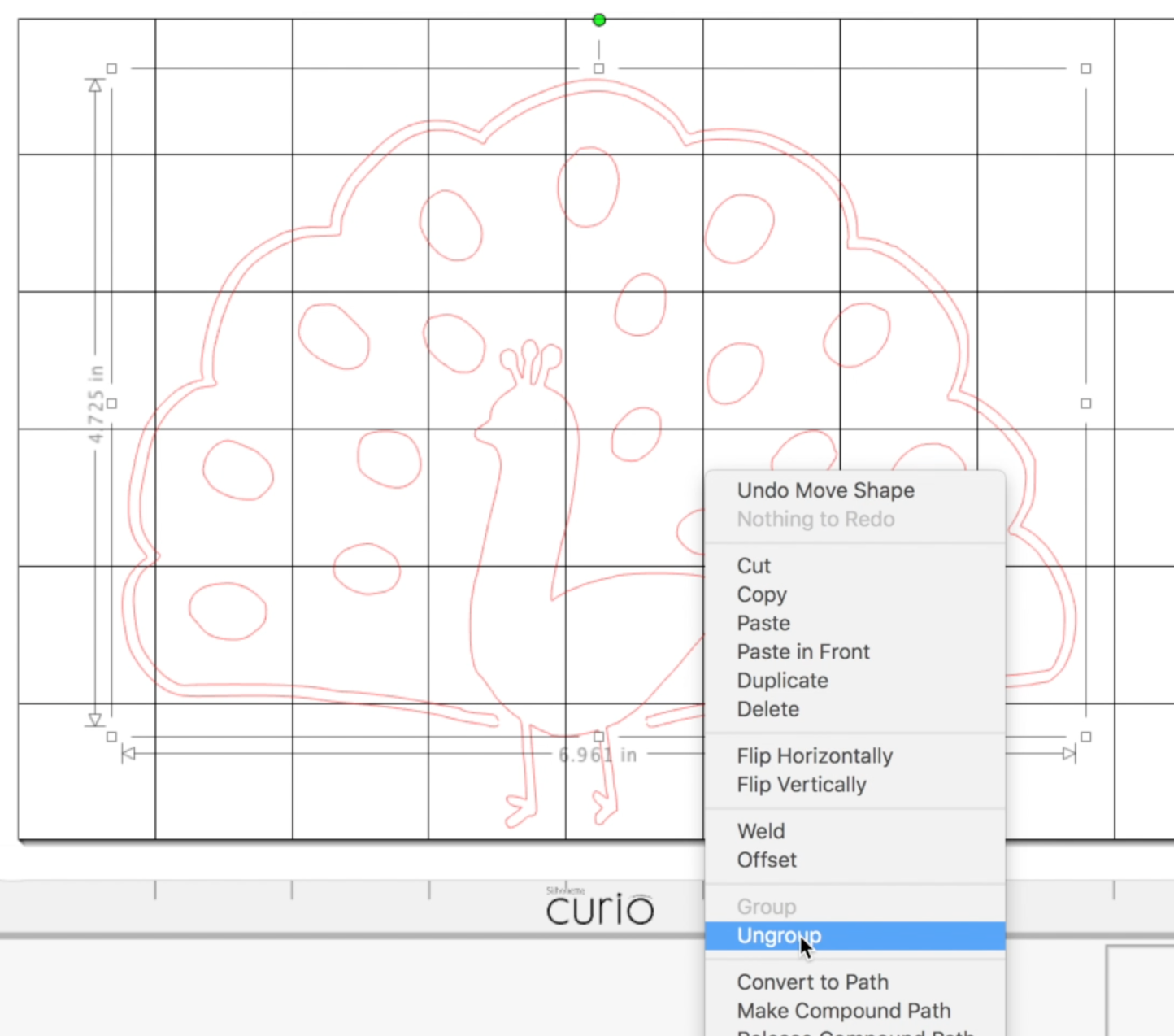Image resolution: width=1174 pixels, height=1036 pixels.
Task: Select Undo Move Shape from context menu
Action: (x=825, y=490)
